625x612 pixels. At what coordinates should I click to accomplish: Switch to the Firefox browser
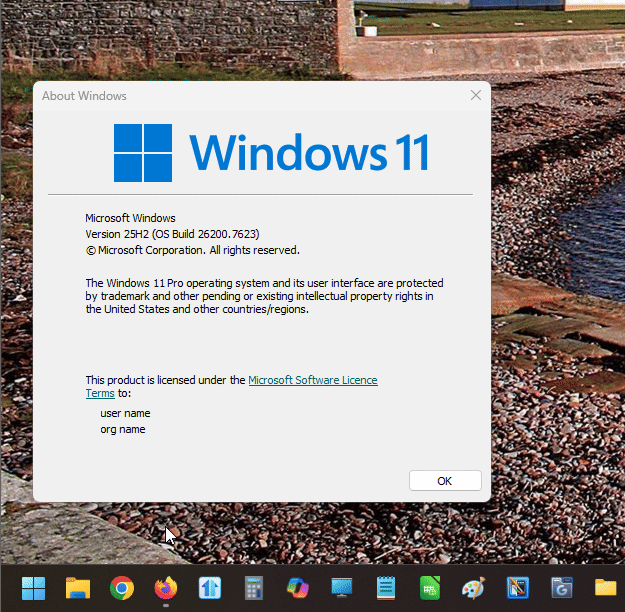tap(166, 588)
